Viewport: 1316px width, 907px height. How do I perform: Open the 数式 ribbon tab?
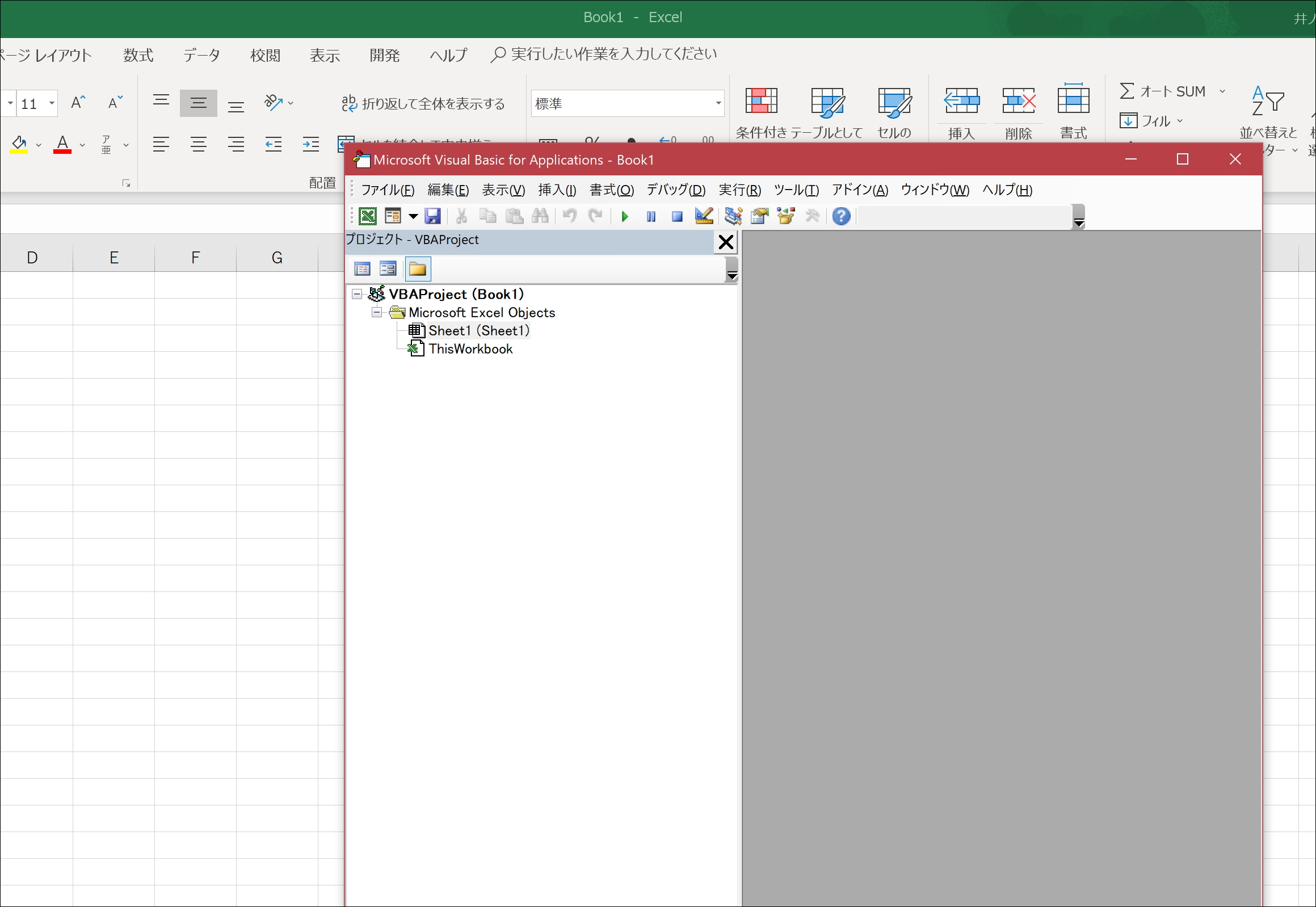tap(138, 55)
